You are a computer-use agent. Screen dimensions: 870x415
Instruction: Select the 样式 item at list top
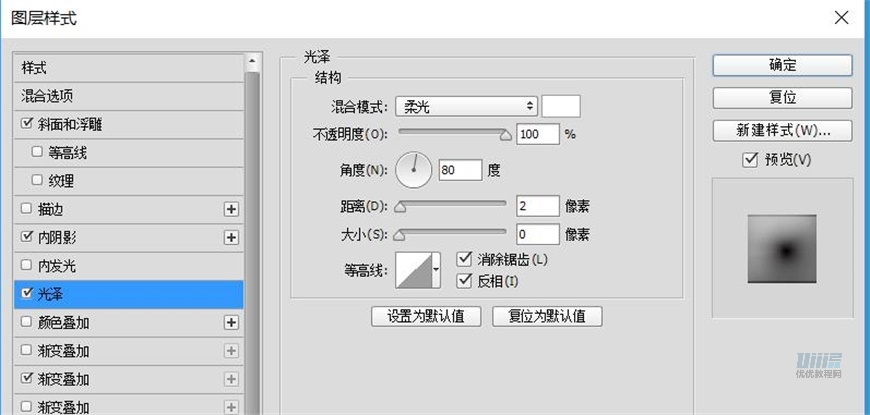pos(35,68)
